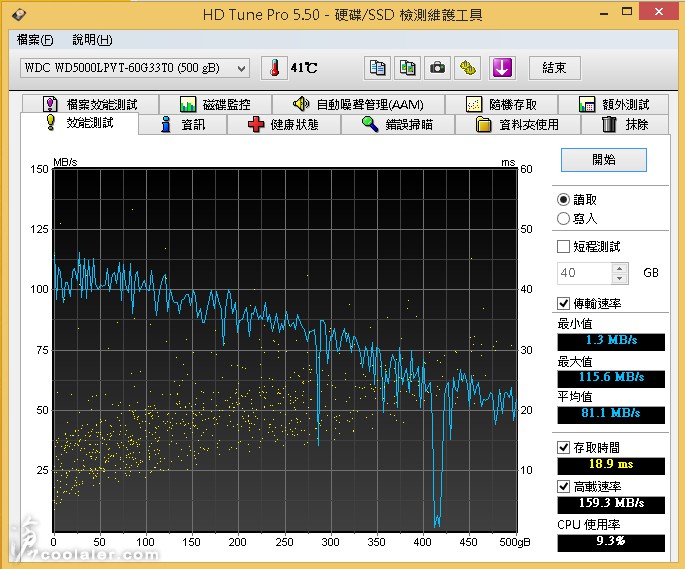Open the 資料夾使用 tab
685x569 pixels.
(518, 125)
